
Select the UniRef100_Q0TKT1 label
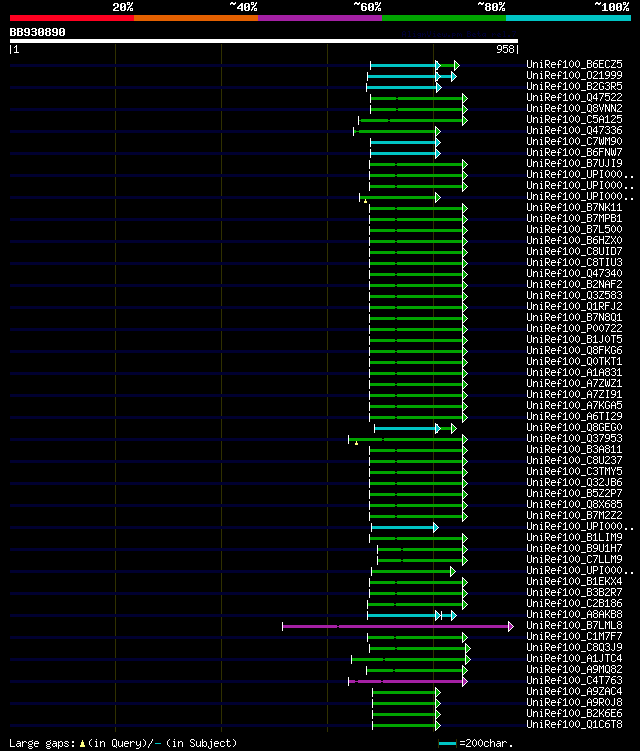pos(574,362)
